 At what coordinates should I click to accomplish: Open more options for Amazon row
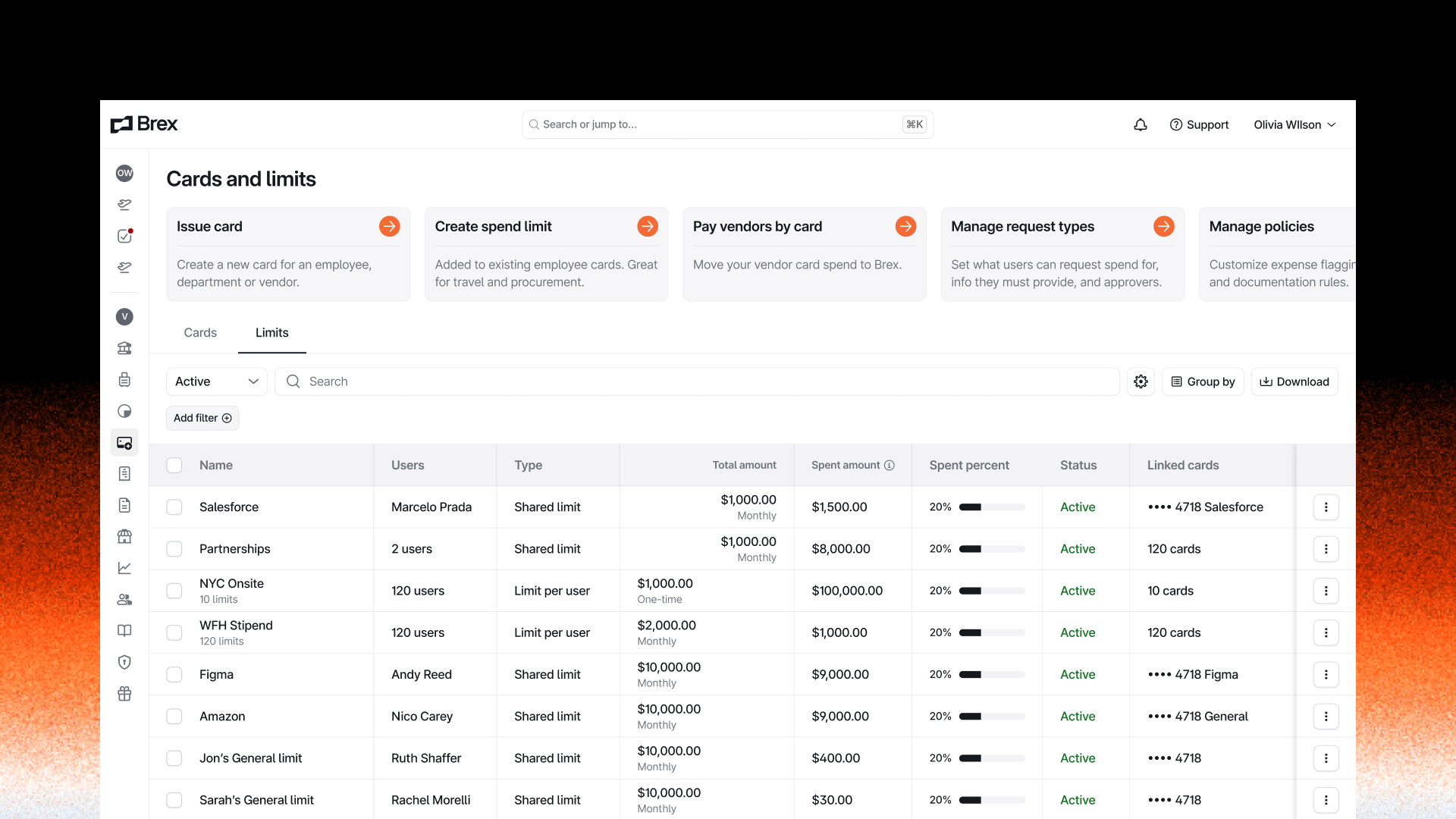click(1326, 717)
